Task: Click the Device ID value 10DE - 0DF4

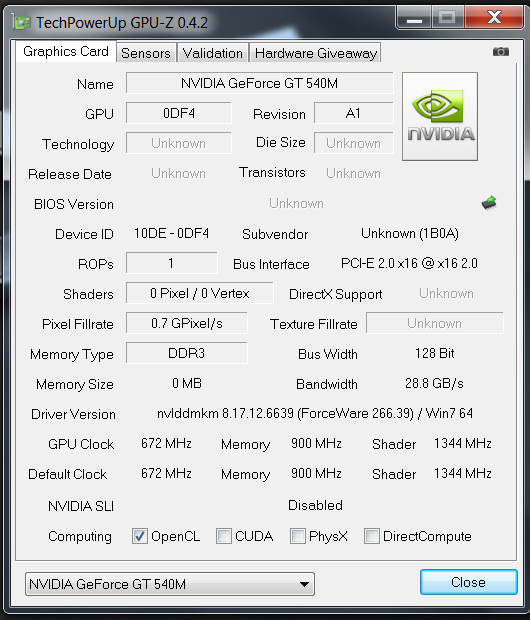Action: click(171, 233)
